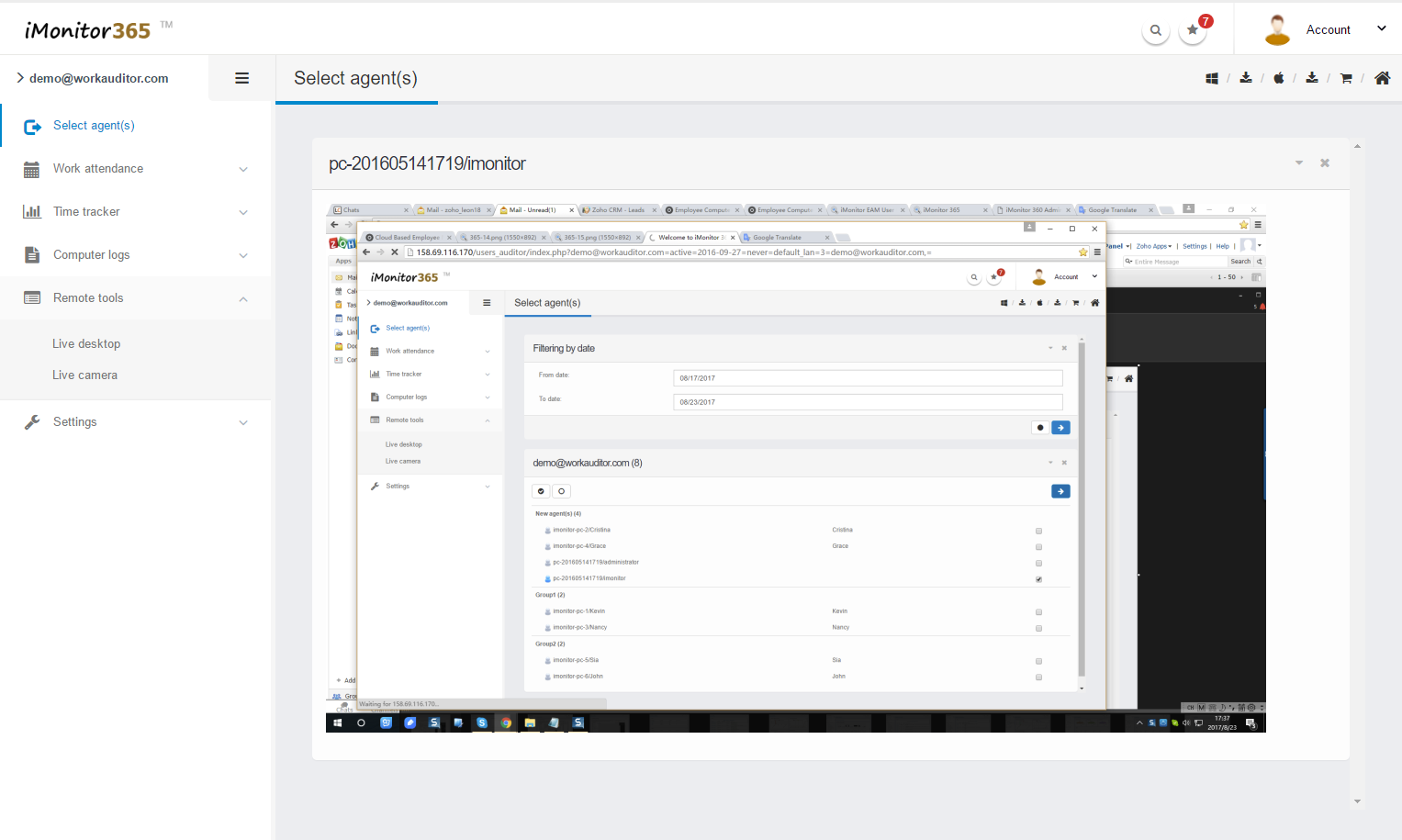Go to home via house icon
Screen dimensions: 1402x840
coord(1382,78)
